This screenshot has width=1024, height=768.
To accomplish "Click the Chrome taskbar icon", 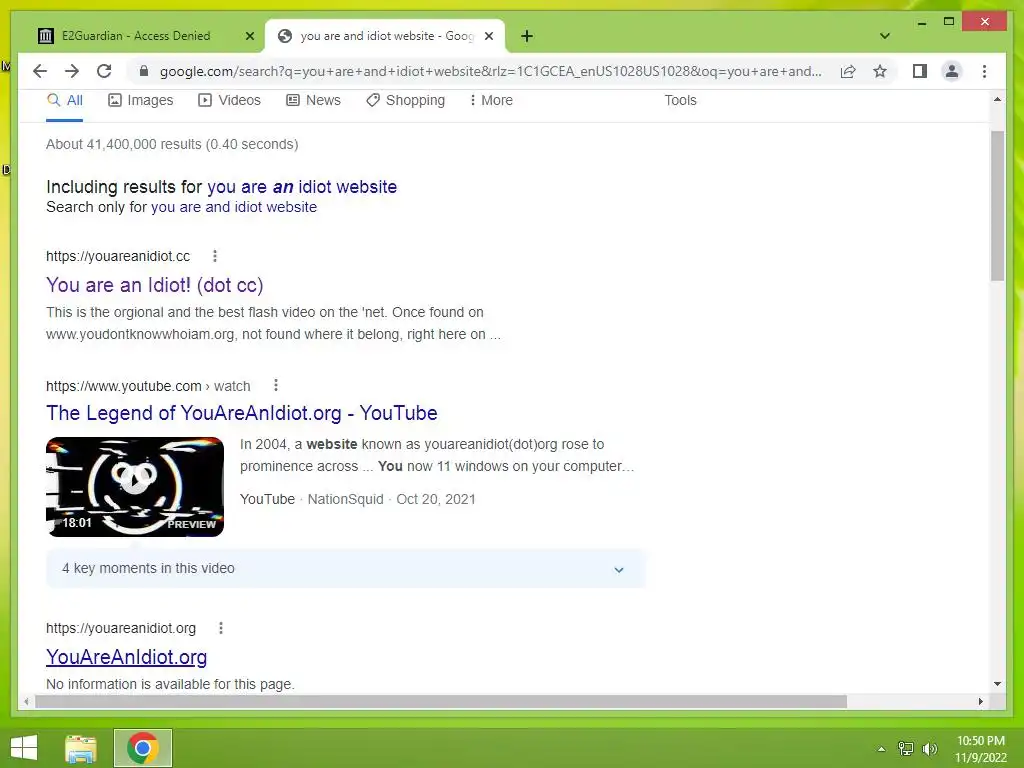I will click(143, 748).
